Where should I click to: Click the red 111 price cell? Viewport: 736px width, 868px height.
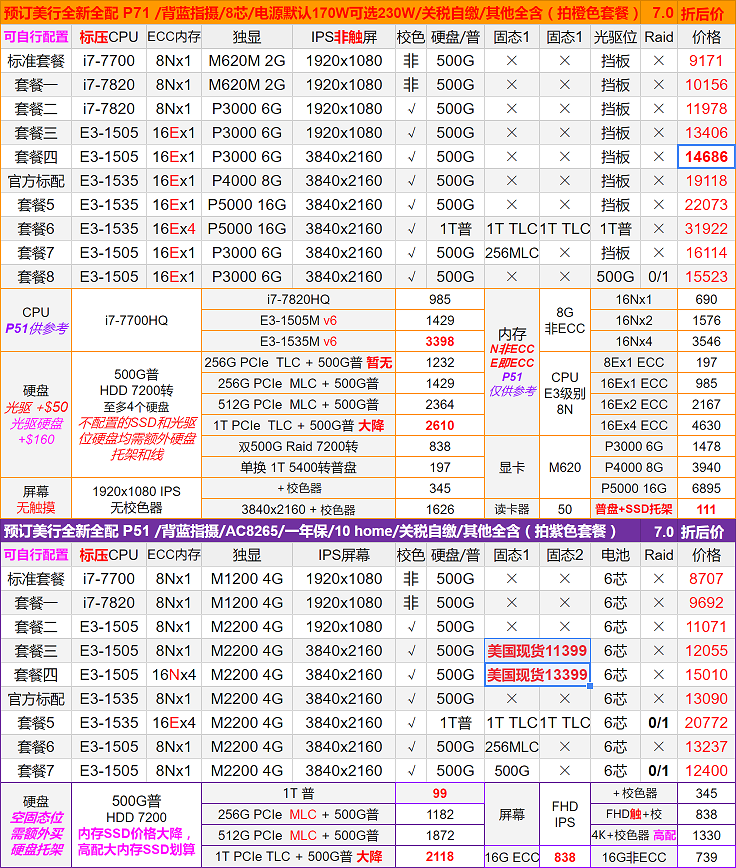click(x=706, y=509)
